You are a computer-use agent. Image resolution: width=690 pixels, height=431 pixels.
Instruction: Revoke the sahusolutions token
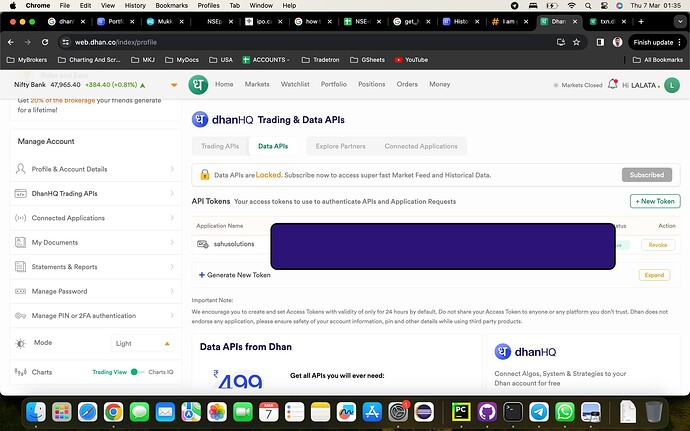coord(658,245)
